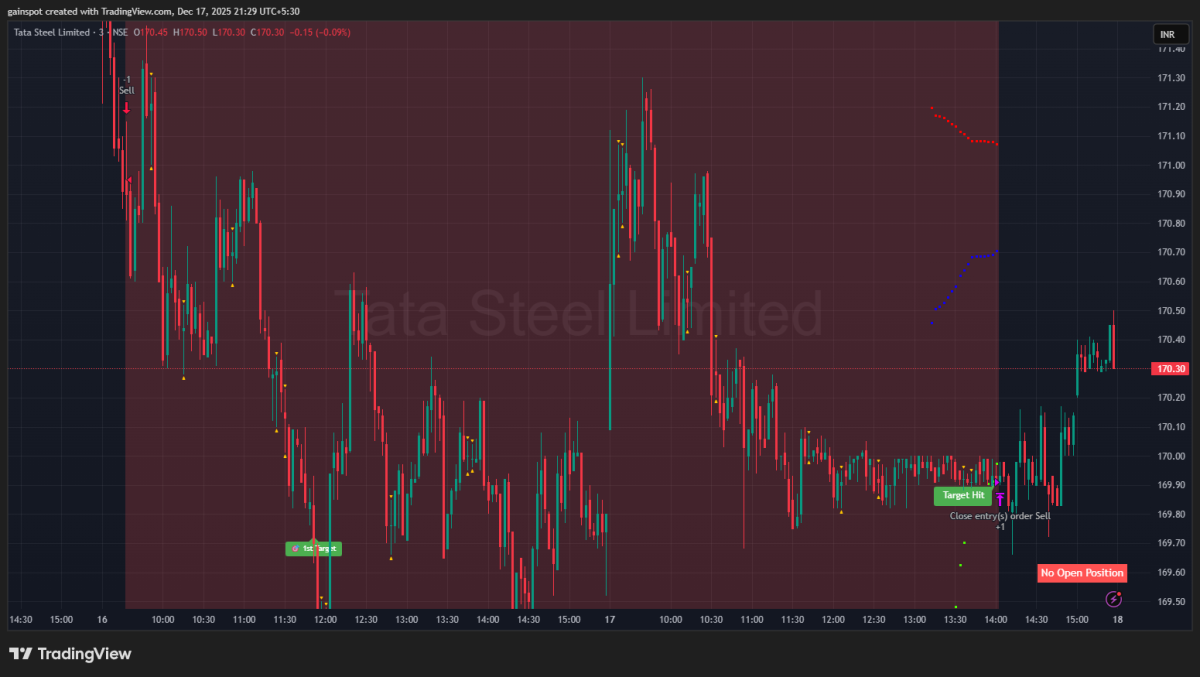
Task: Click the green Target Hit label
Action: 963,495
